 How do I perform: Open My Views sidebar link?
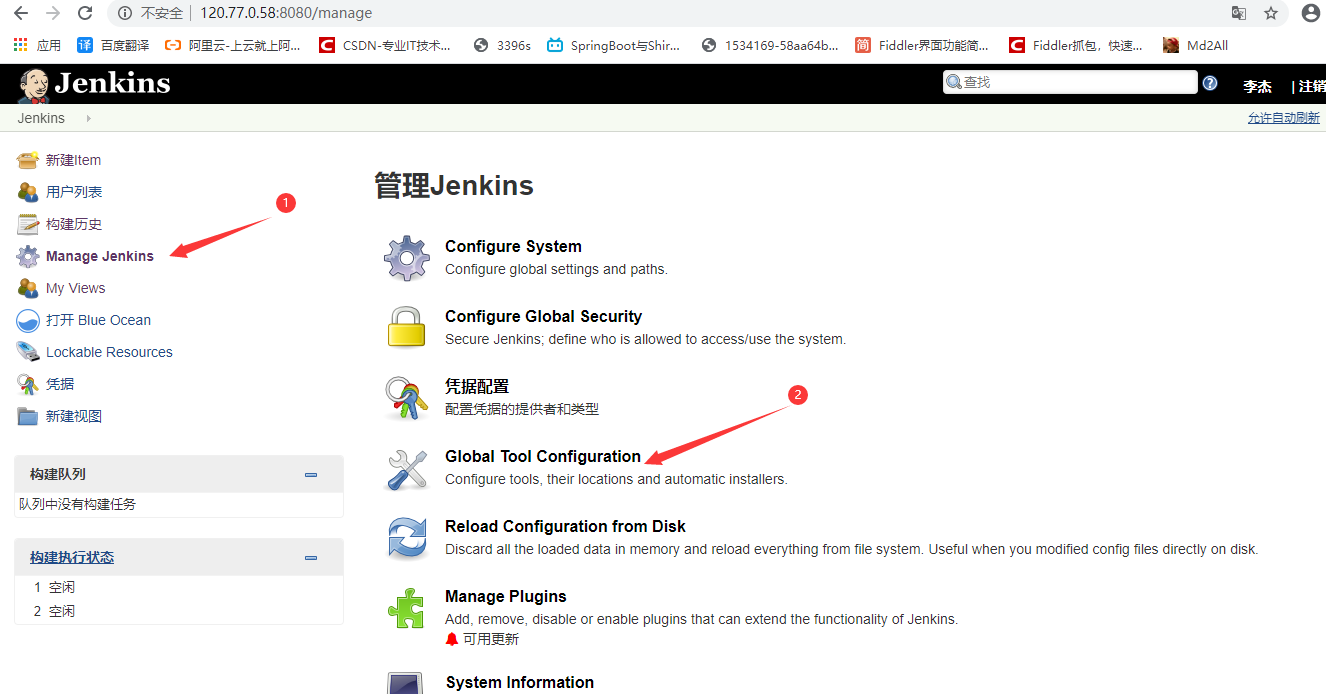(76, 288)
